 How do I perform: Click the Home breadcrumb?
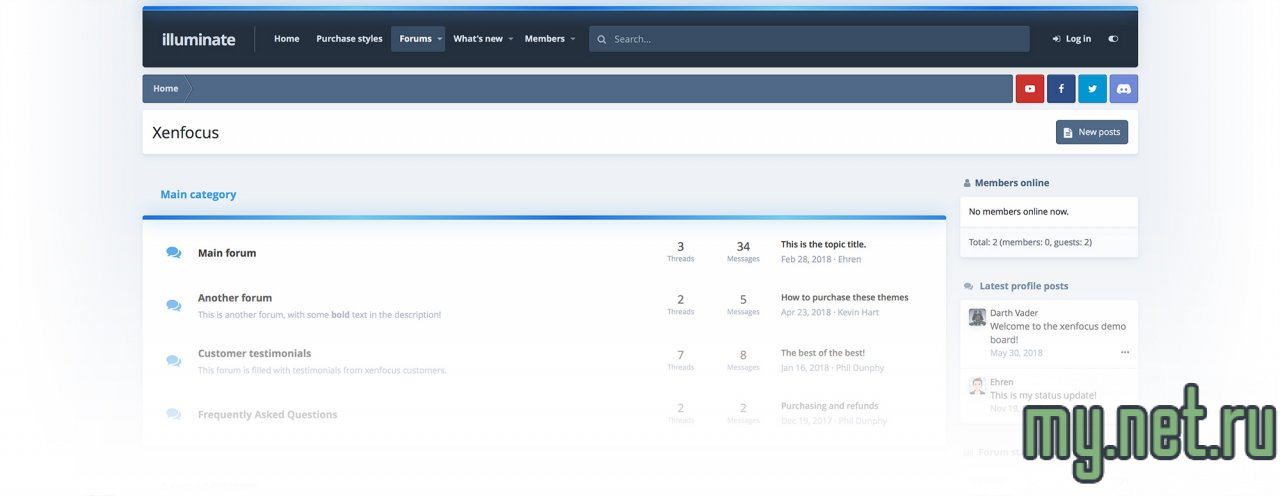(166, 89)
